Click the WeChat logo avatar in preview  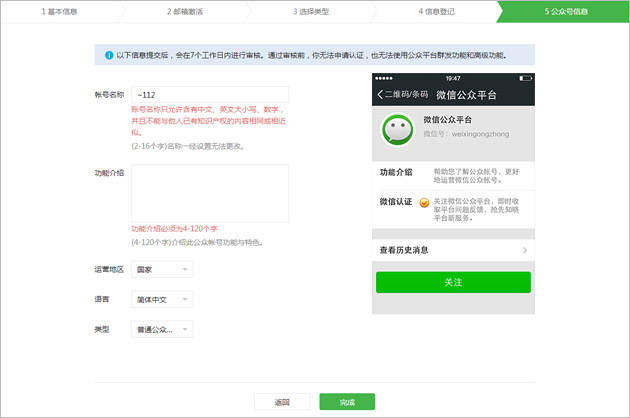[399, 129]
